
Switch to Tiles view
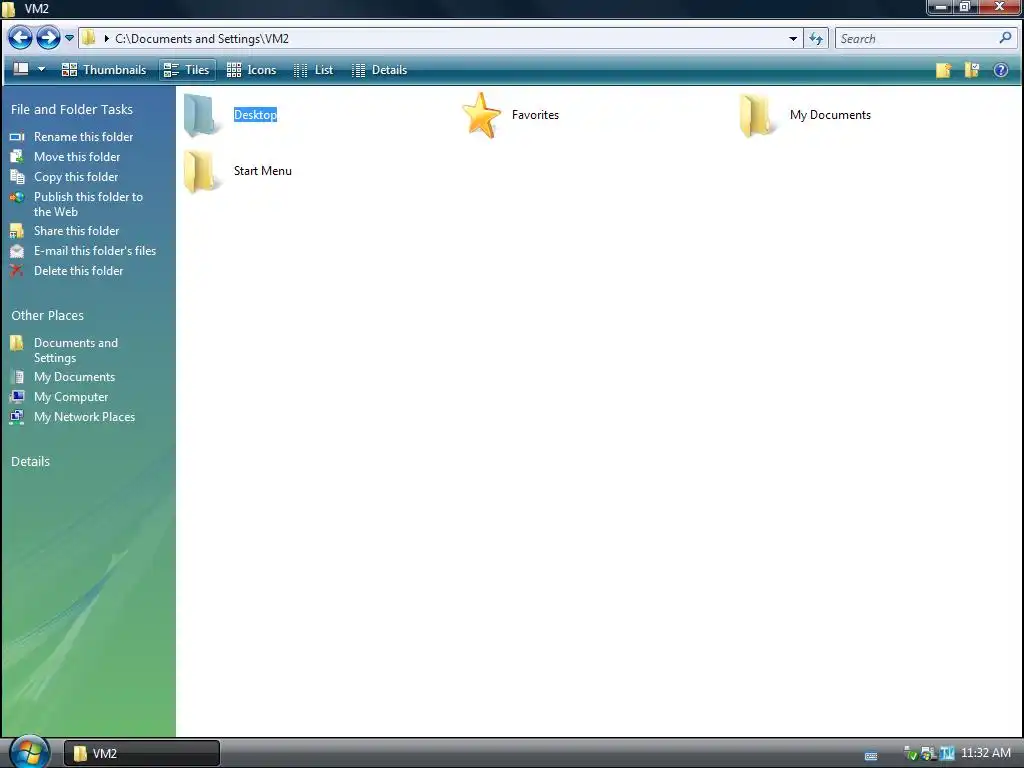186,70
